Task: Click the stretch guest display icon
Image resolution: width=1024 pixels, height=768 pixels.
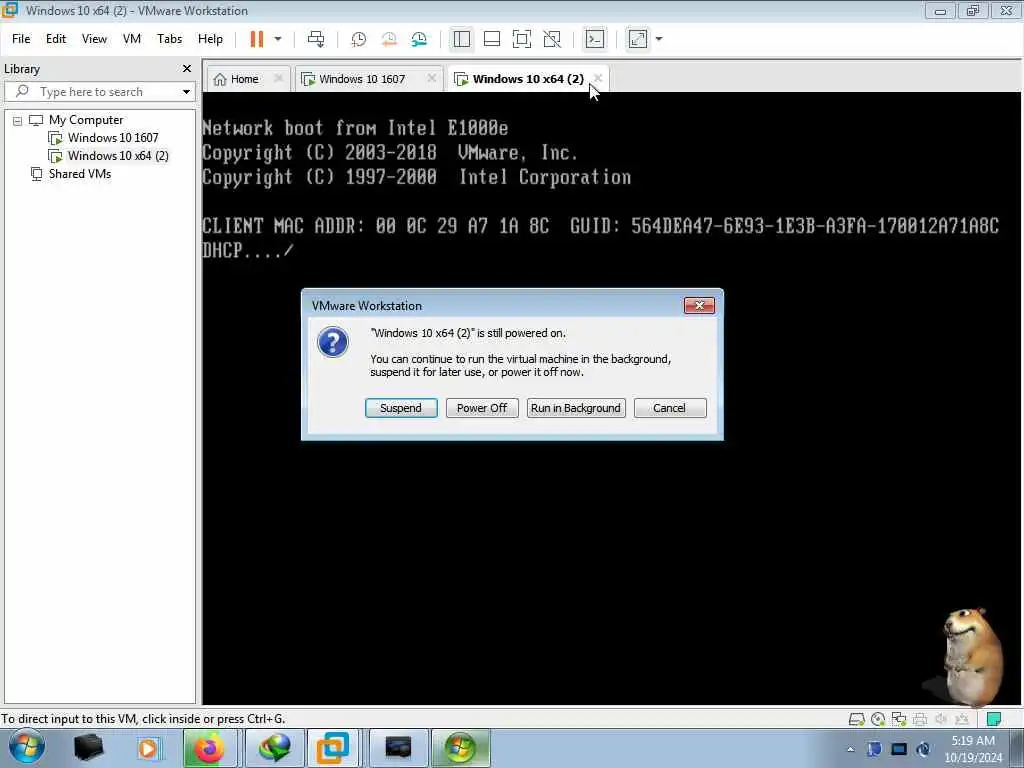Action: coord(638,39)
